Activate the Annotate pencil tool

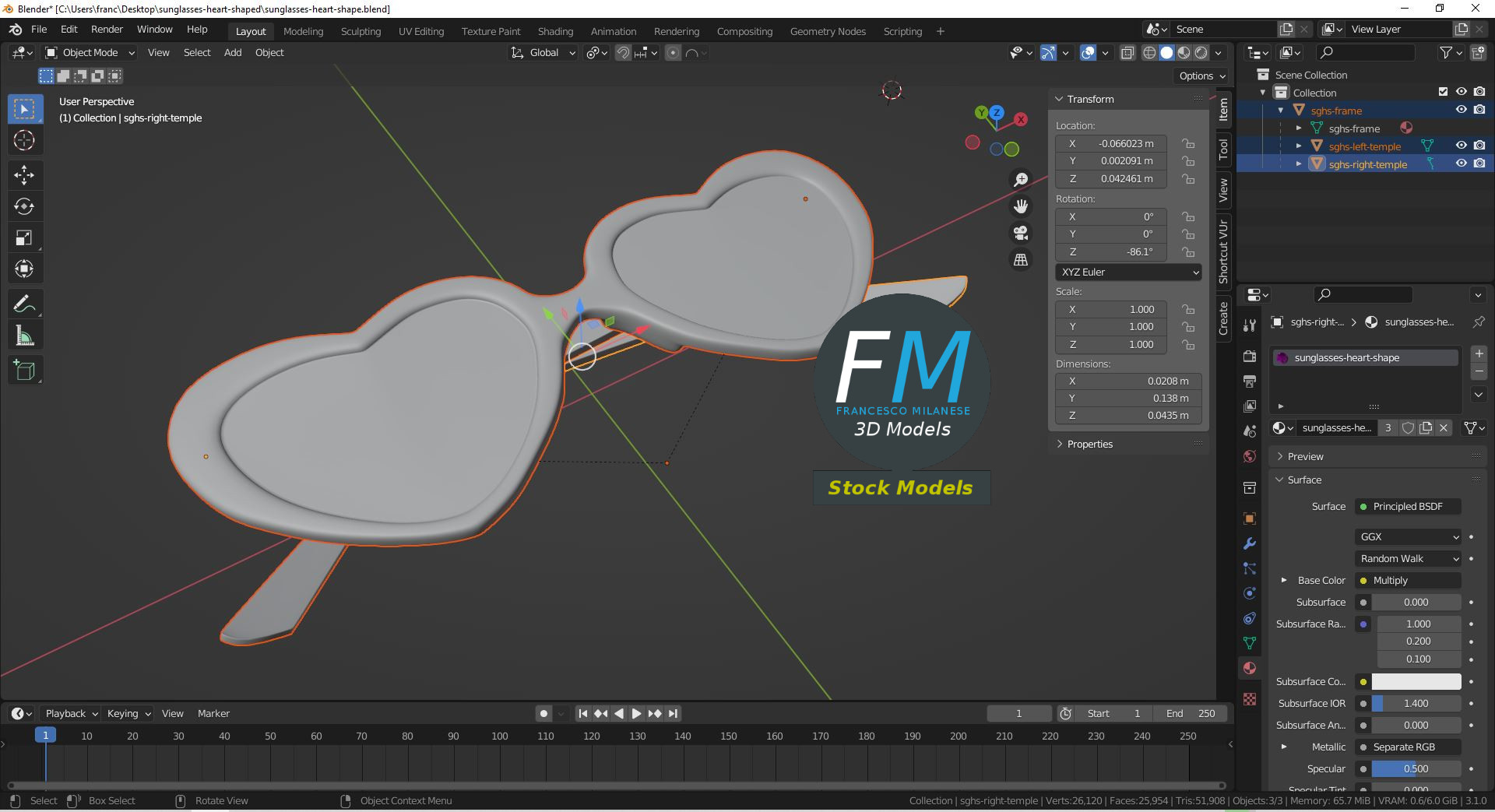[x=24, y=304]
